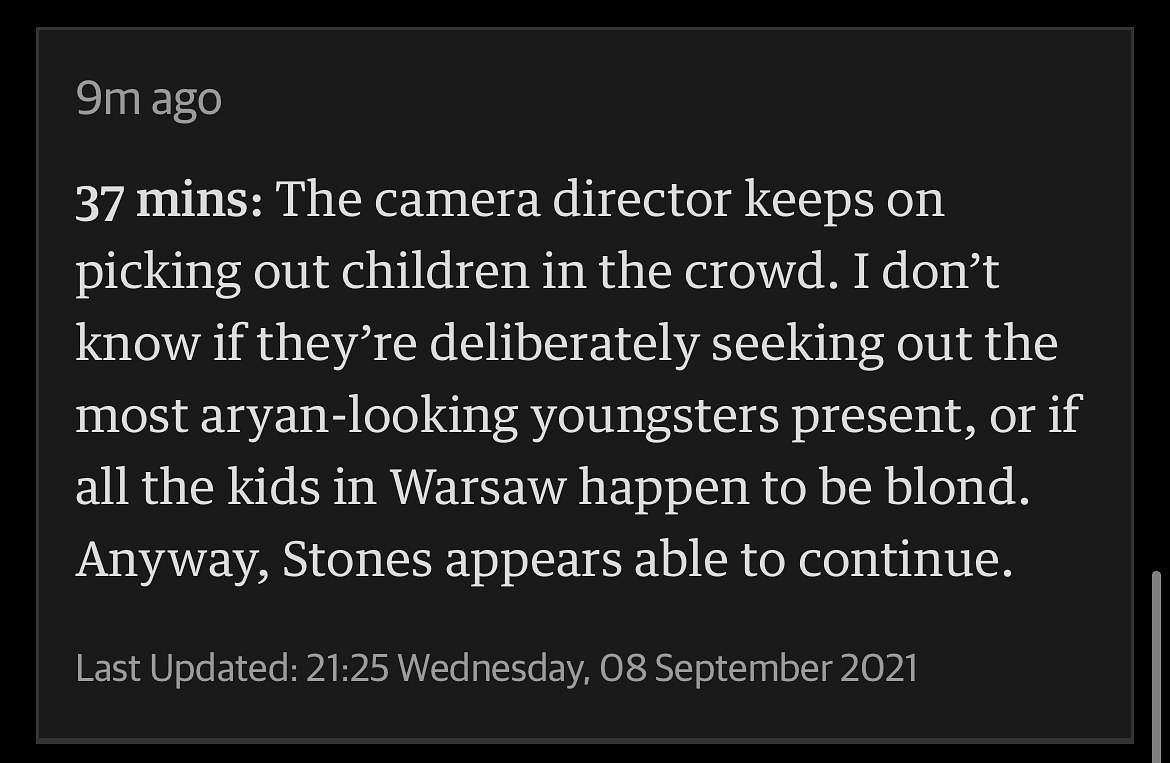Click the "21:25" update time
The image size is (1170, 763).
[348, 668]
